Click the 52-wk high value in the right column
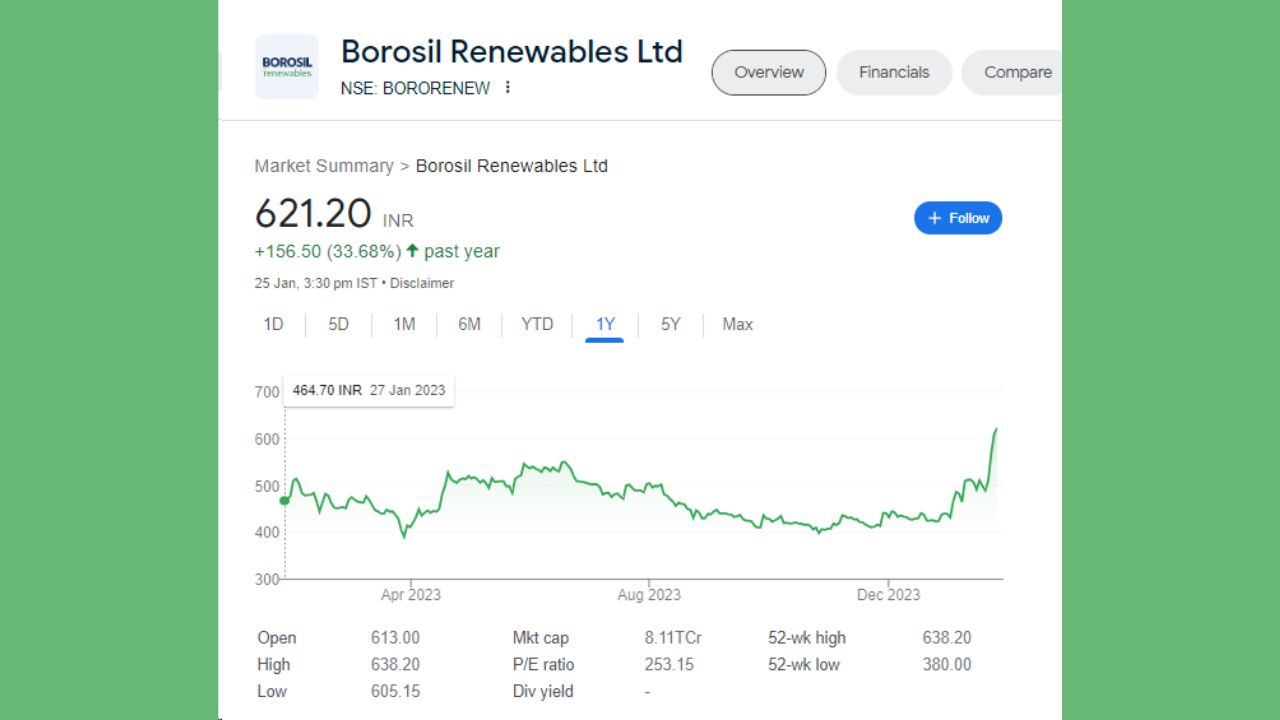Screen dimensions: 1280x720 947,638
